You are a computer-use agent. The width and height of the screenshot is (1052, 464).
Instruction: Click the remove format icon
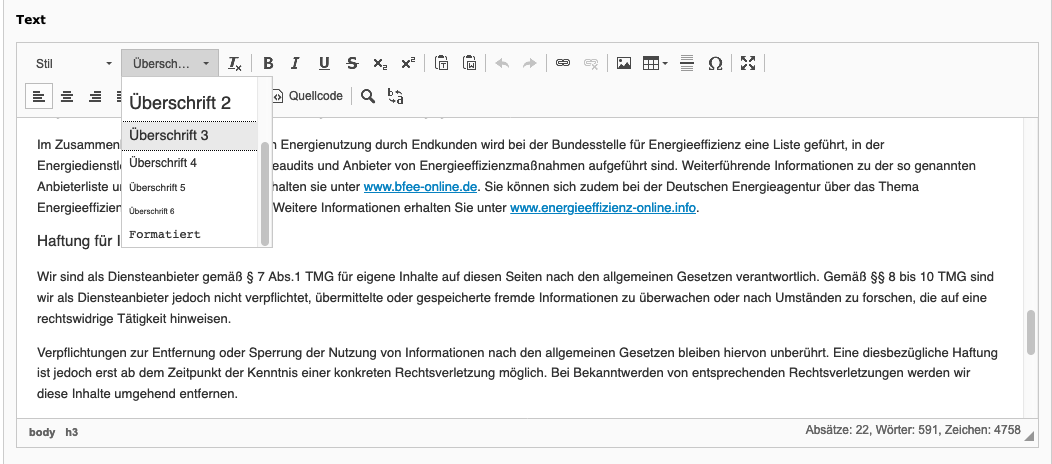pos(235,63)
